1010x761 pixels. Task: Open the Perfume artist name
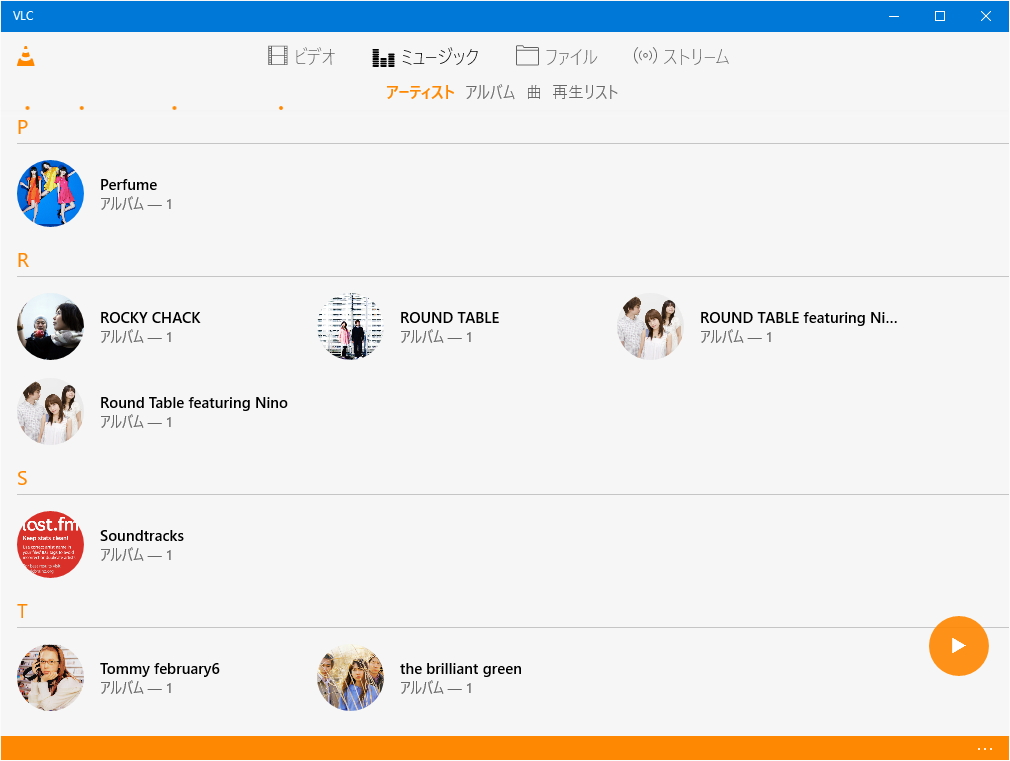coord(128,185)
